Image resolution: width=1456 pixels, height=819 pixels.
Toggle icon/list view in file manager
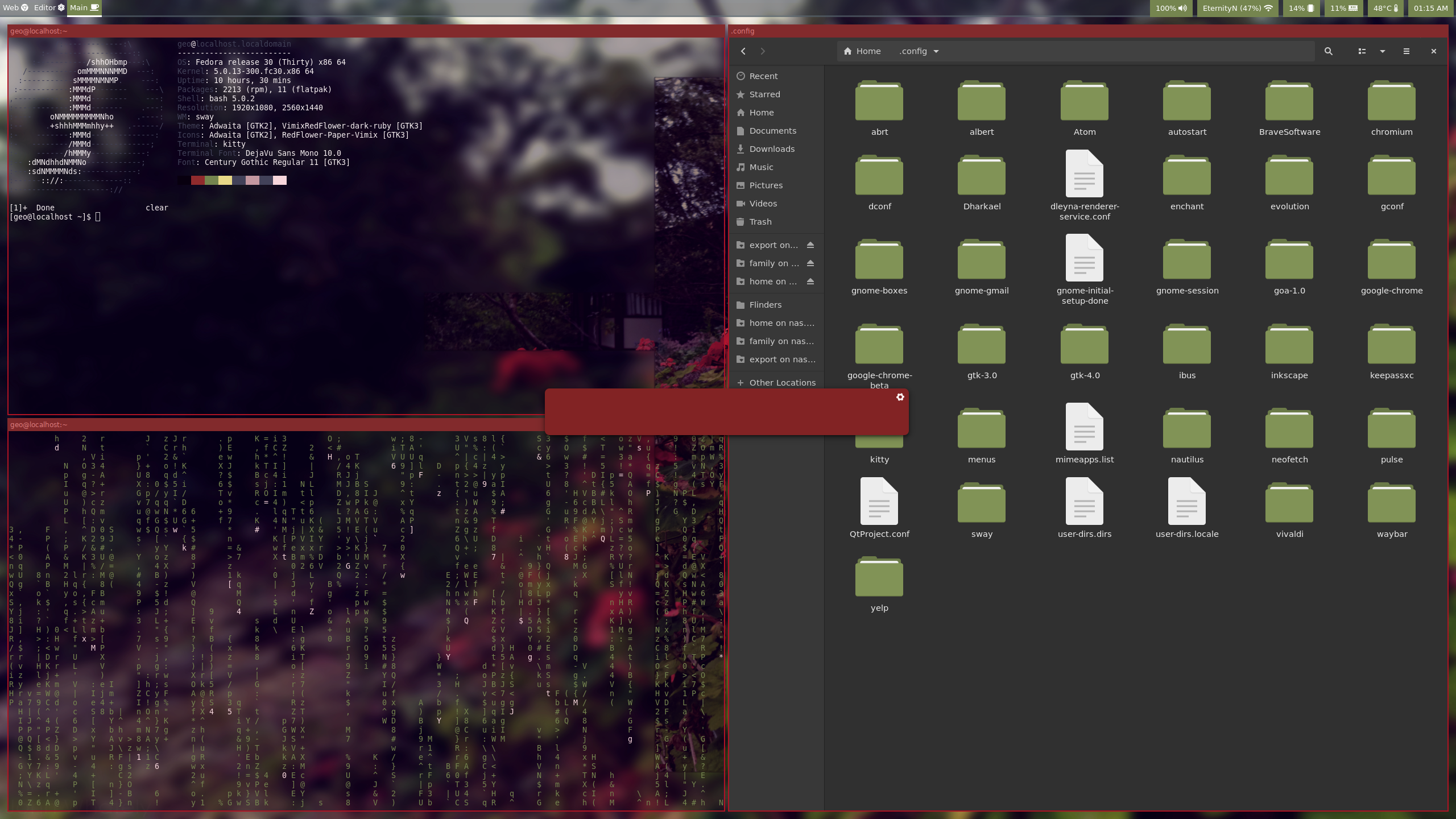coord(1362,51)
